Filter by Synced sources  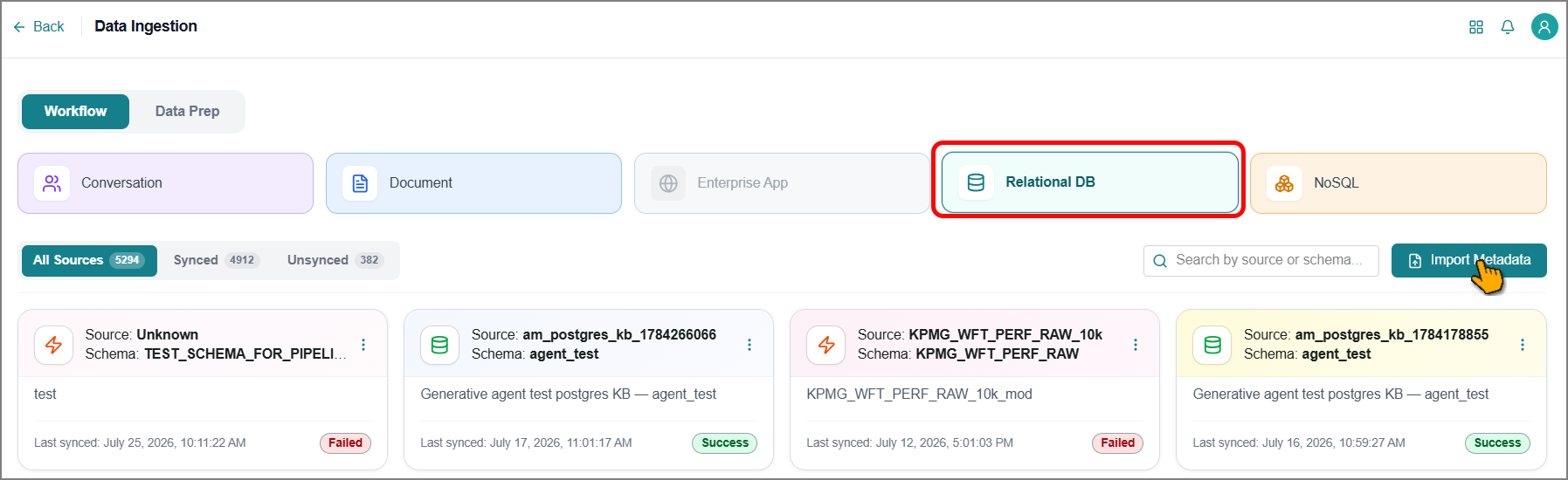216,260
